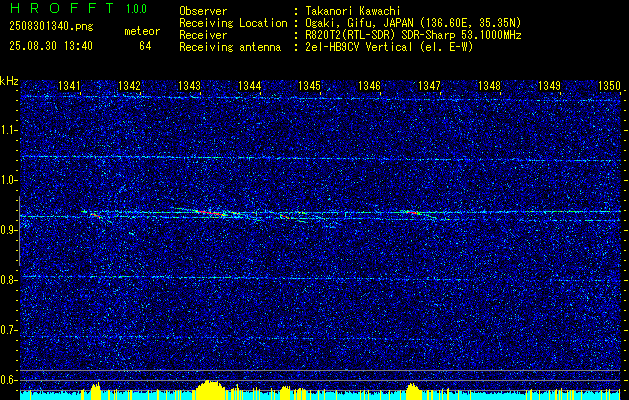Click the gray vertical bar beside 0.9 kHz

tap(19, 231)
